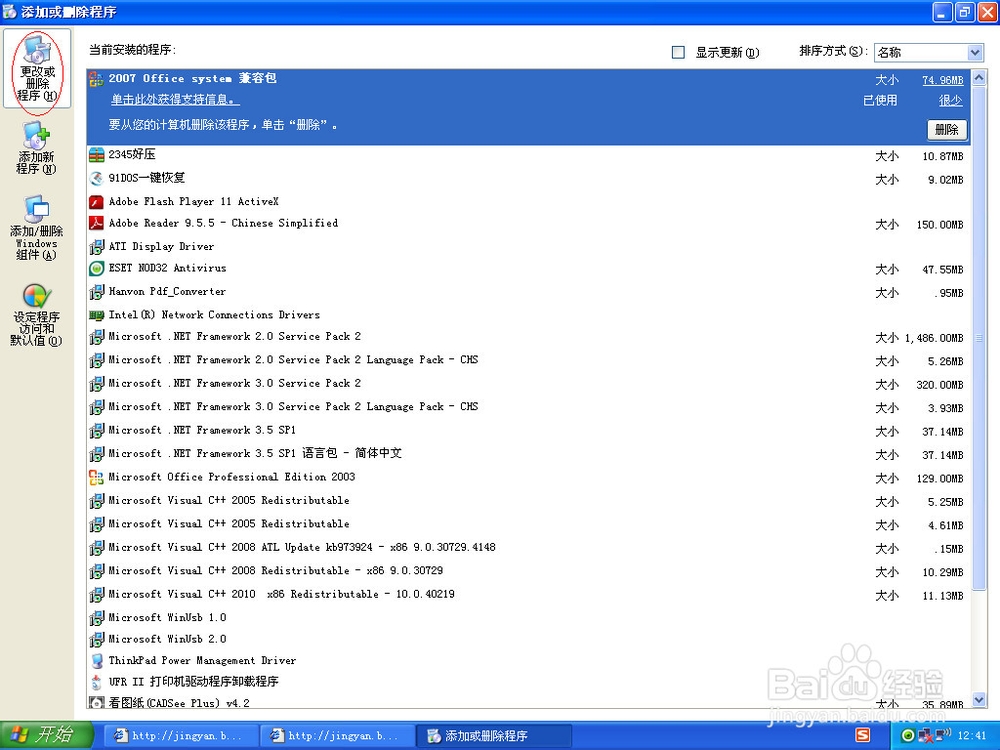Image resolution: width=1000 pixels, height=750 pixels.
Task: Click the 91DOS一键恢复 program icon
Action: [x=96, y=179]
